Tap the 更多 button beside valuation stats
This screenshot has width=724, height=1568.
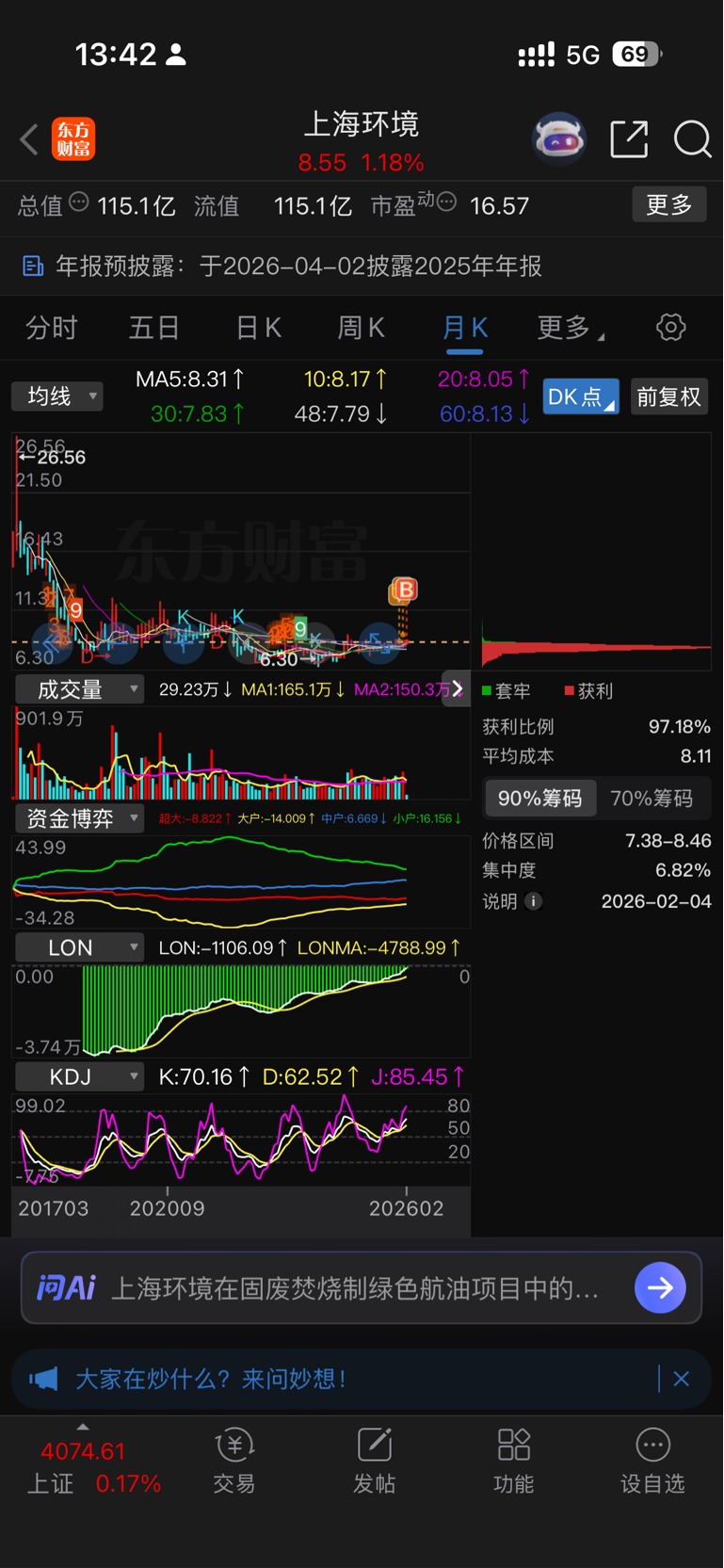pos(669,204)
